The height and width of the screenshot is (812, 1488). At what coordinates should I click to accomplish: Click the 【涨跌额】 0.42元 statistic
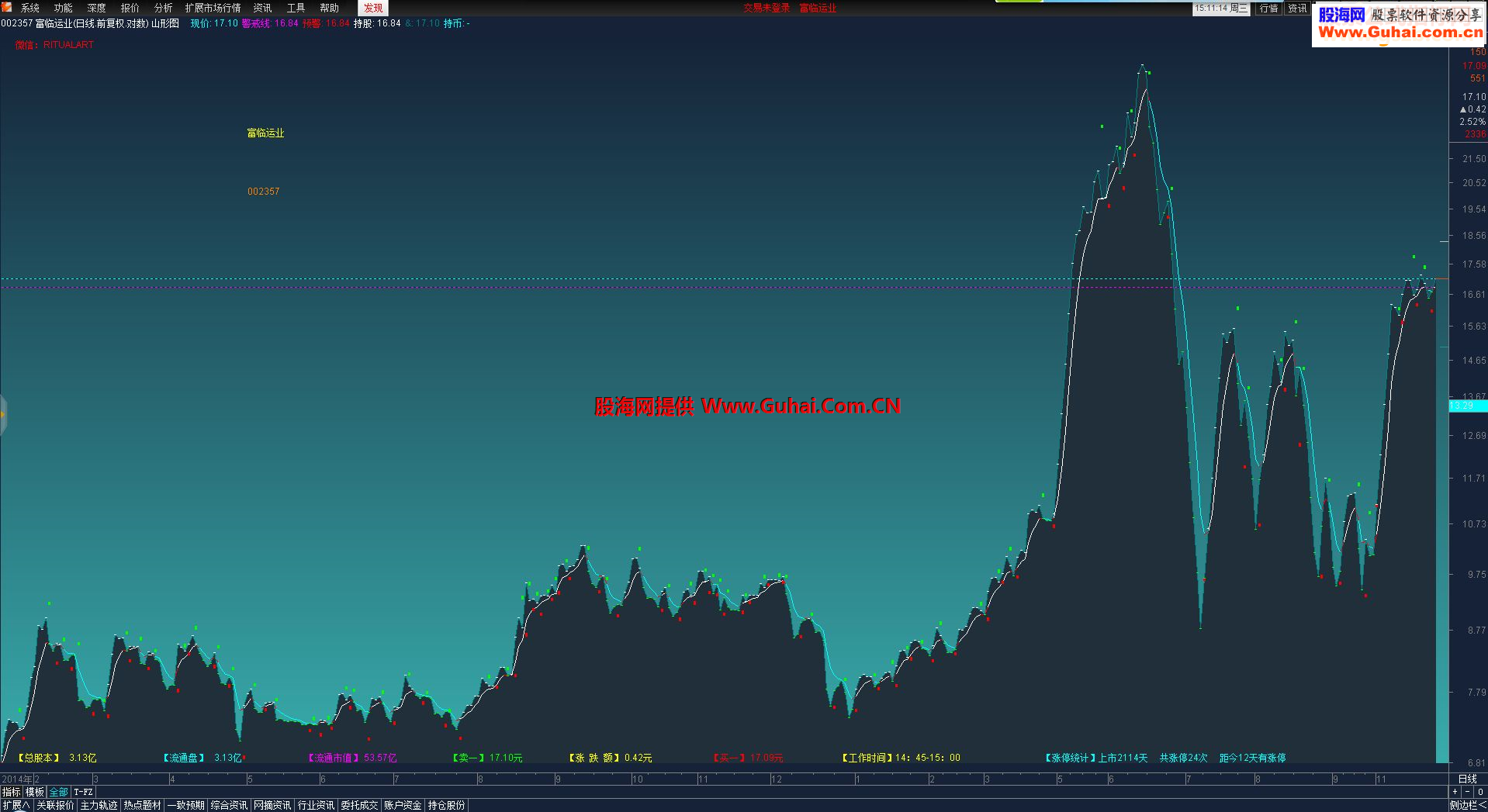pos(610,758)
